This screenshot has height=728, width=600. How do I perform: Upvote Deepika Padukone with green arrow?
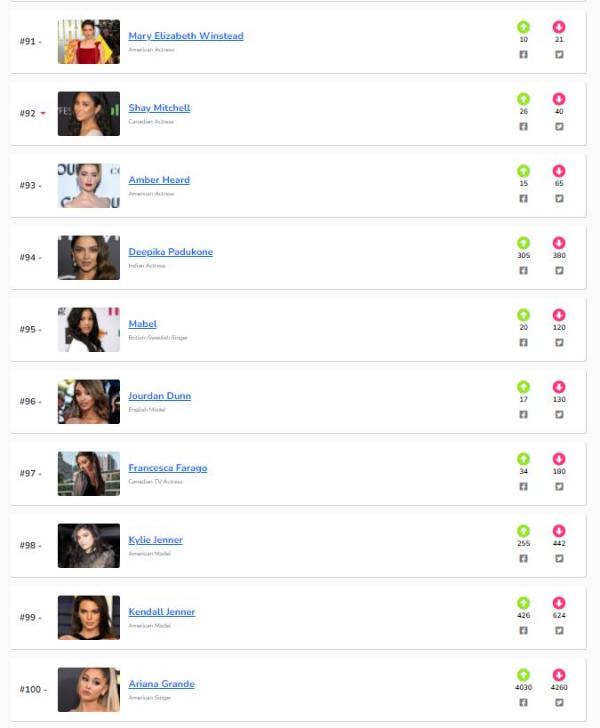pos(523,243)
